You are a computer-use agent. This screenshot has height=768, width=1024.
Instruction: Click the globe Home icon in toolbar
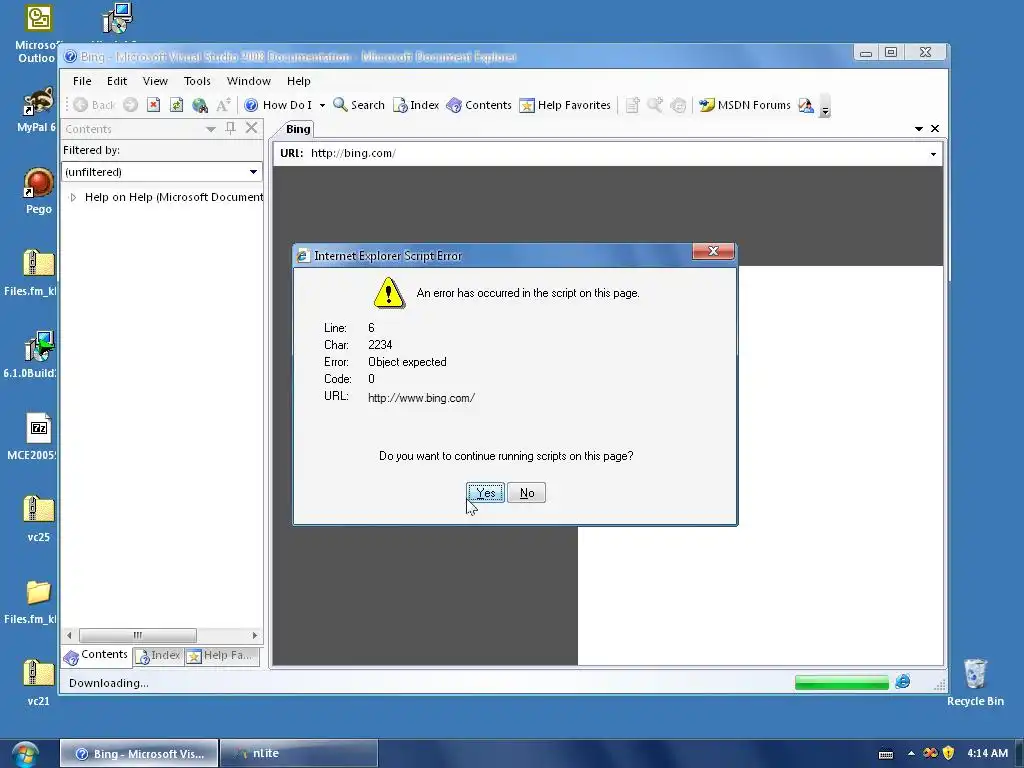point(200,105)
